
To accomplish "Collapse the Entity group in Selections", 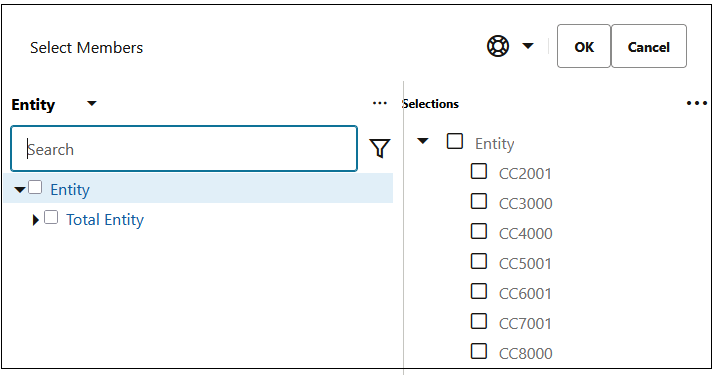I will click(423, 141).
